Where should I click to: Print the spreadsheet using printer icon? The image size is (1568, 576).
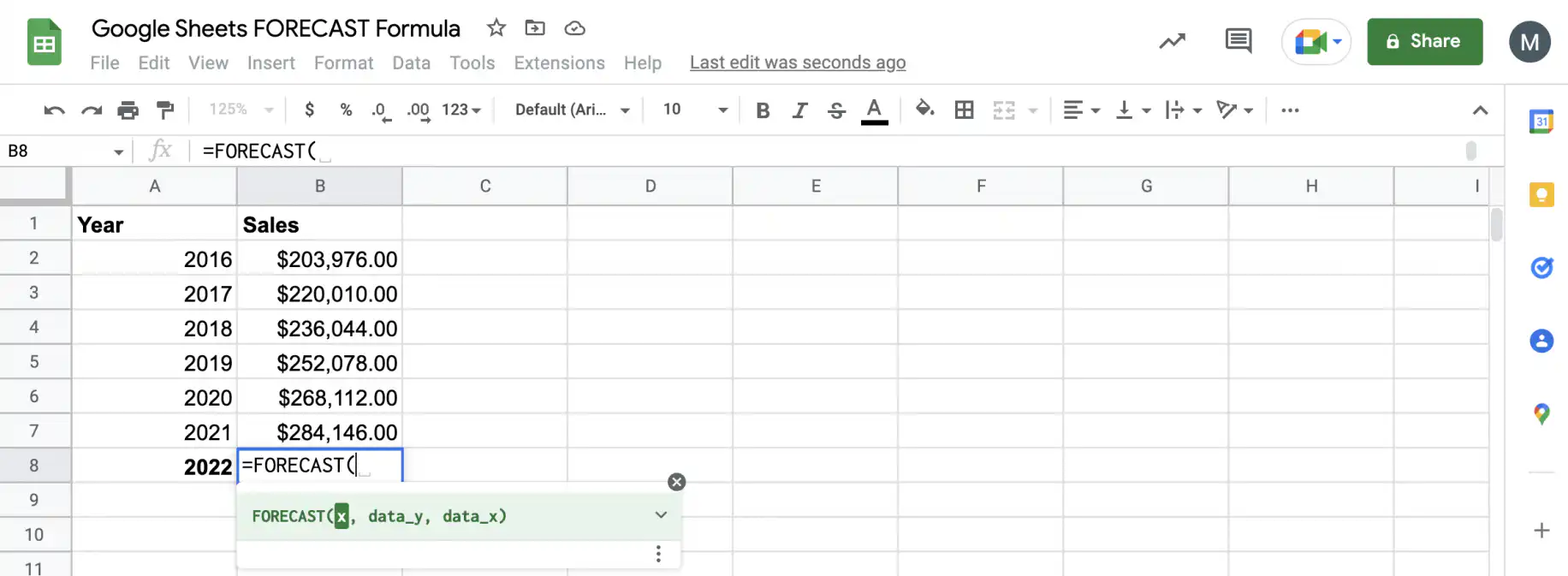pyautogui.click(x=128, y=110)
